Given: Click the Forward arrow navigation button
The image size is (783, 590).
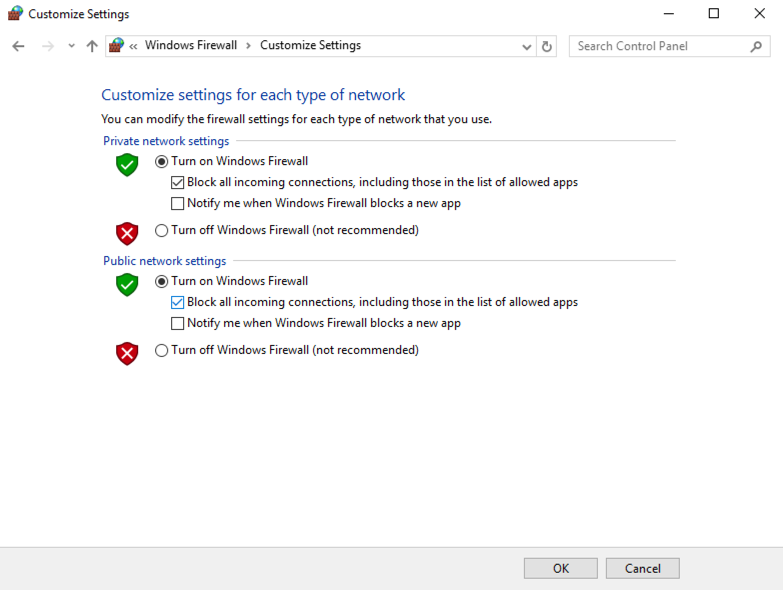Looking at the screenshot, I should click(x=47, y=46).
